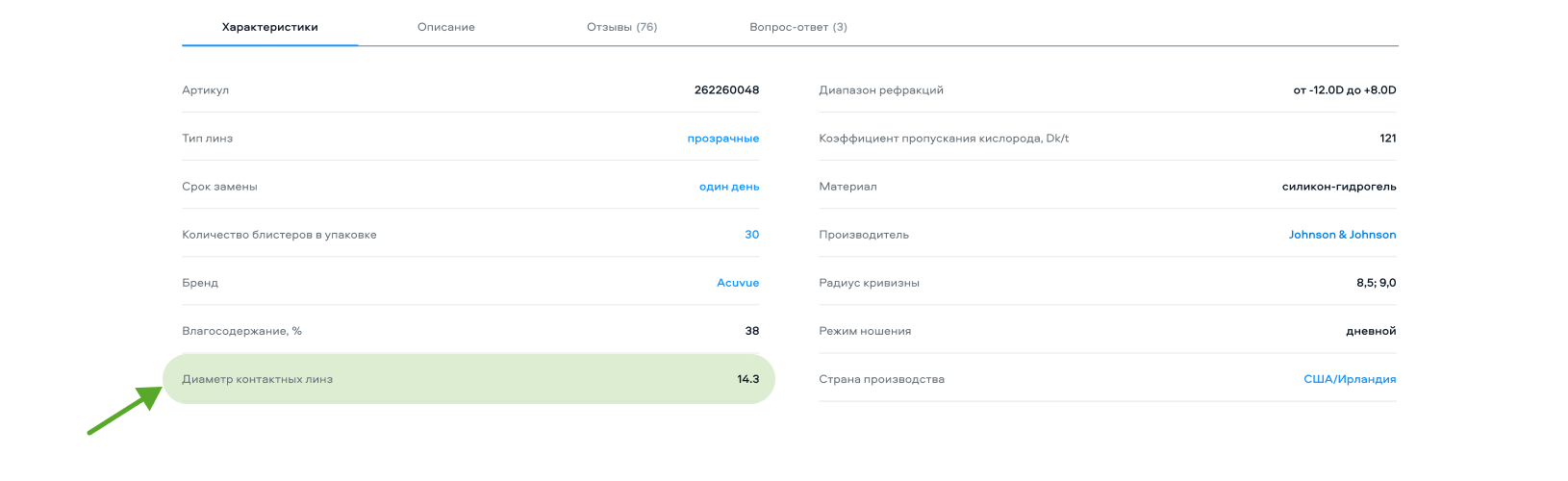Click the Страна производства label

881,379
